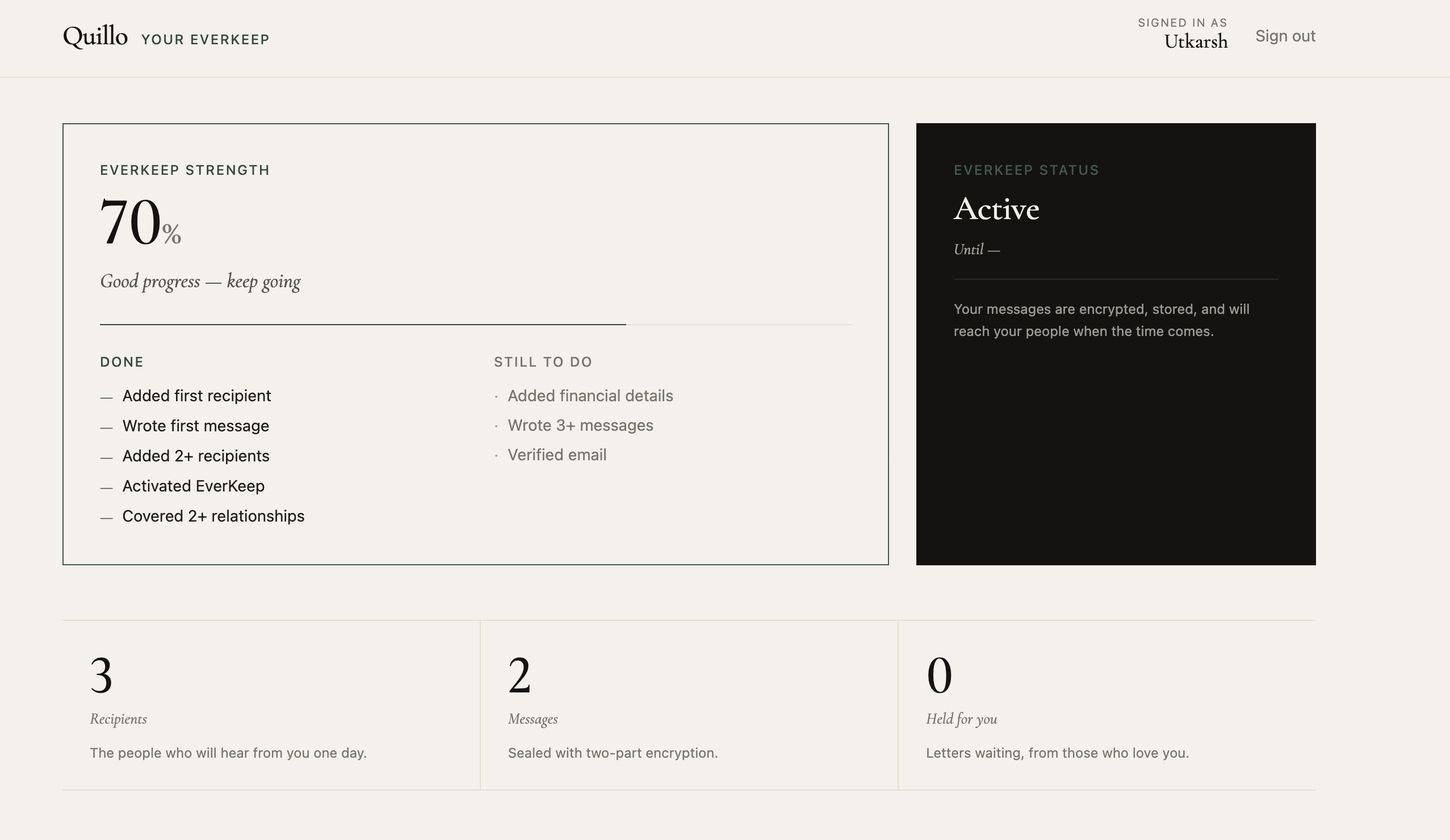
Task: Click the EVERKEEP STATUS label
Action: 1026,170
